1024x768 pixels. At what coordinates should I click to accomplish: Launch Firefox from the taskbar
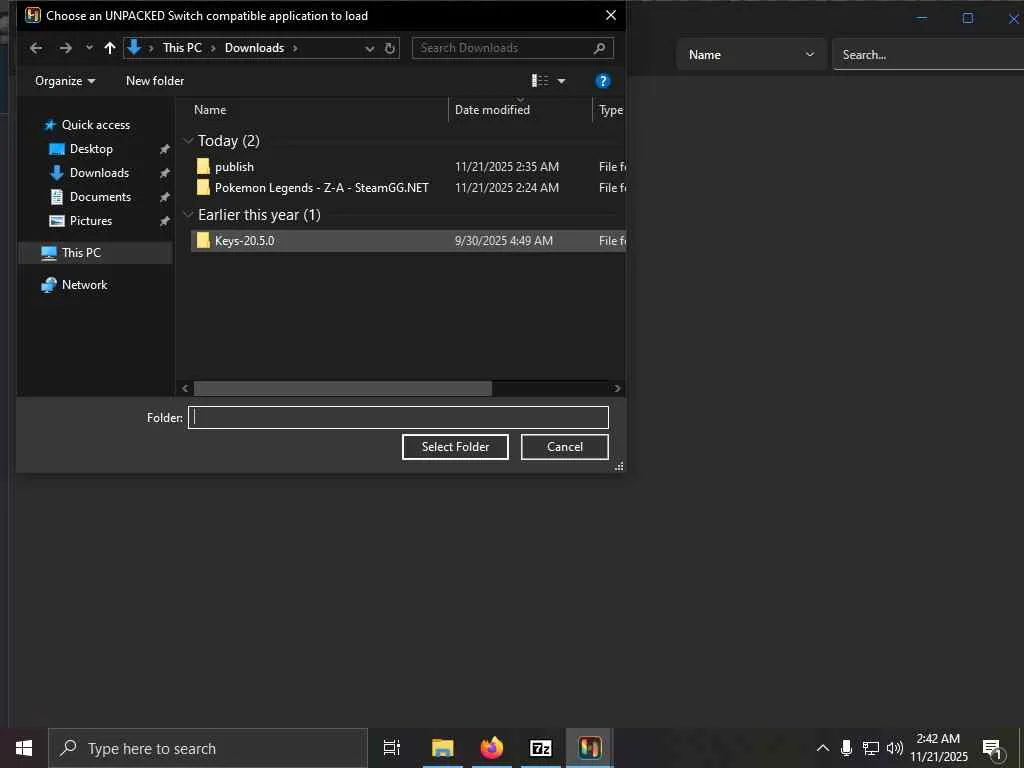tap(492, 748)
